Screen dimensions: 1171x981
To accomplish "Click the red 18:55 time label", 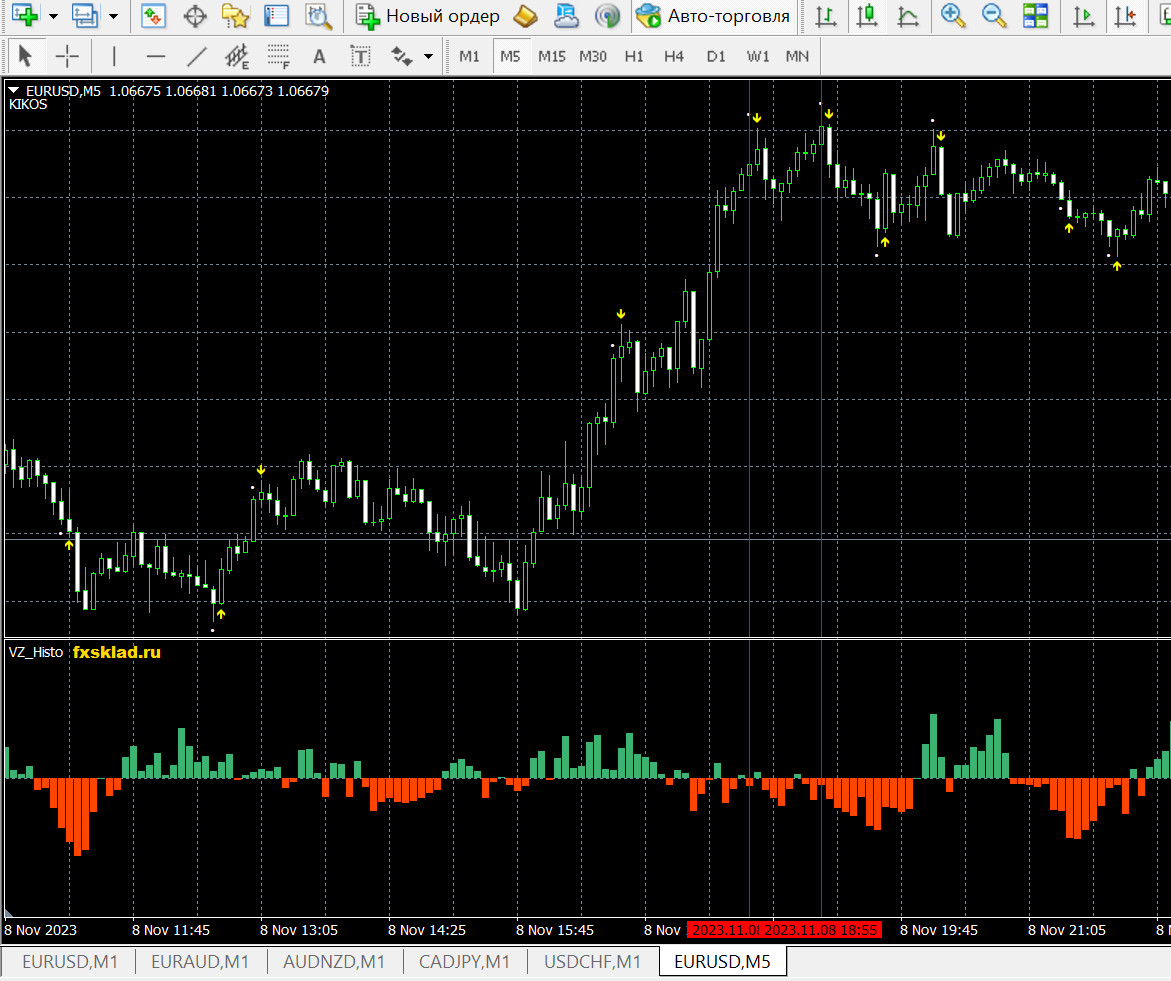I will [821, 930].
